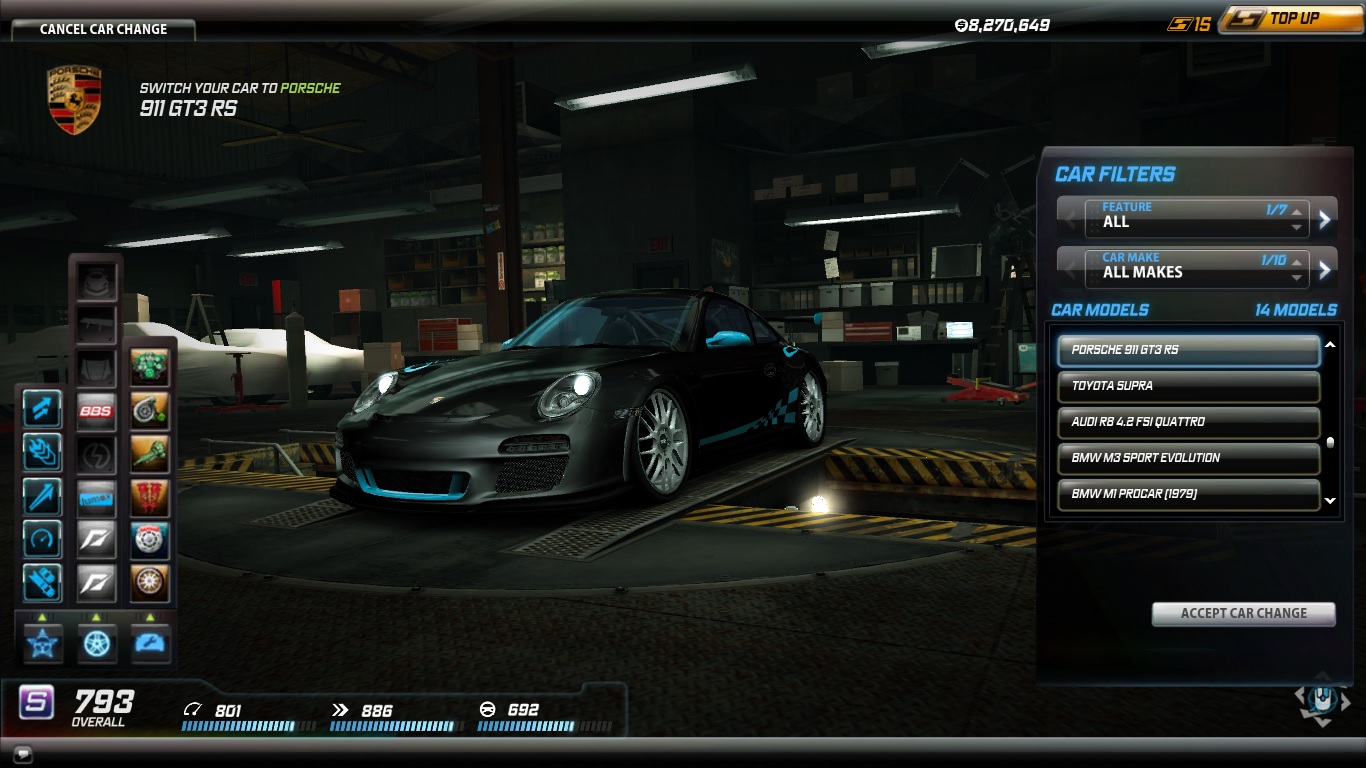Viewport: 1366px width, 768px height.
Task: Click the CAR FILTERS heading
Action: [x=1115, y=174]
